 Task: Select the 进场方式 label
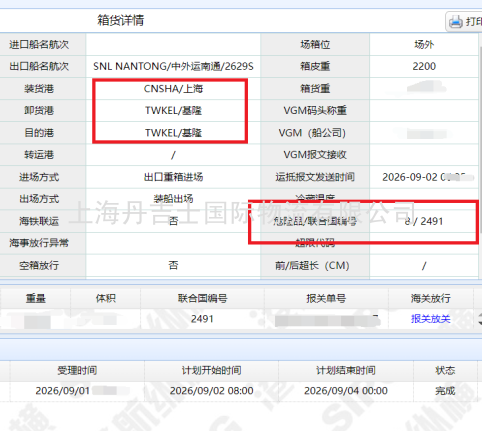tap(39, 177)
